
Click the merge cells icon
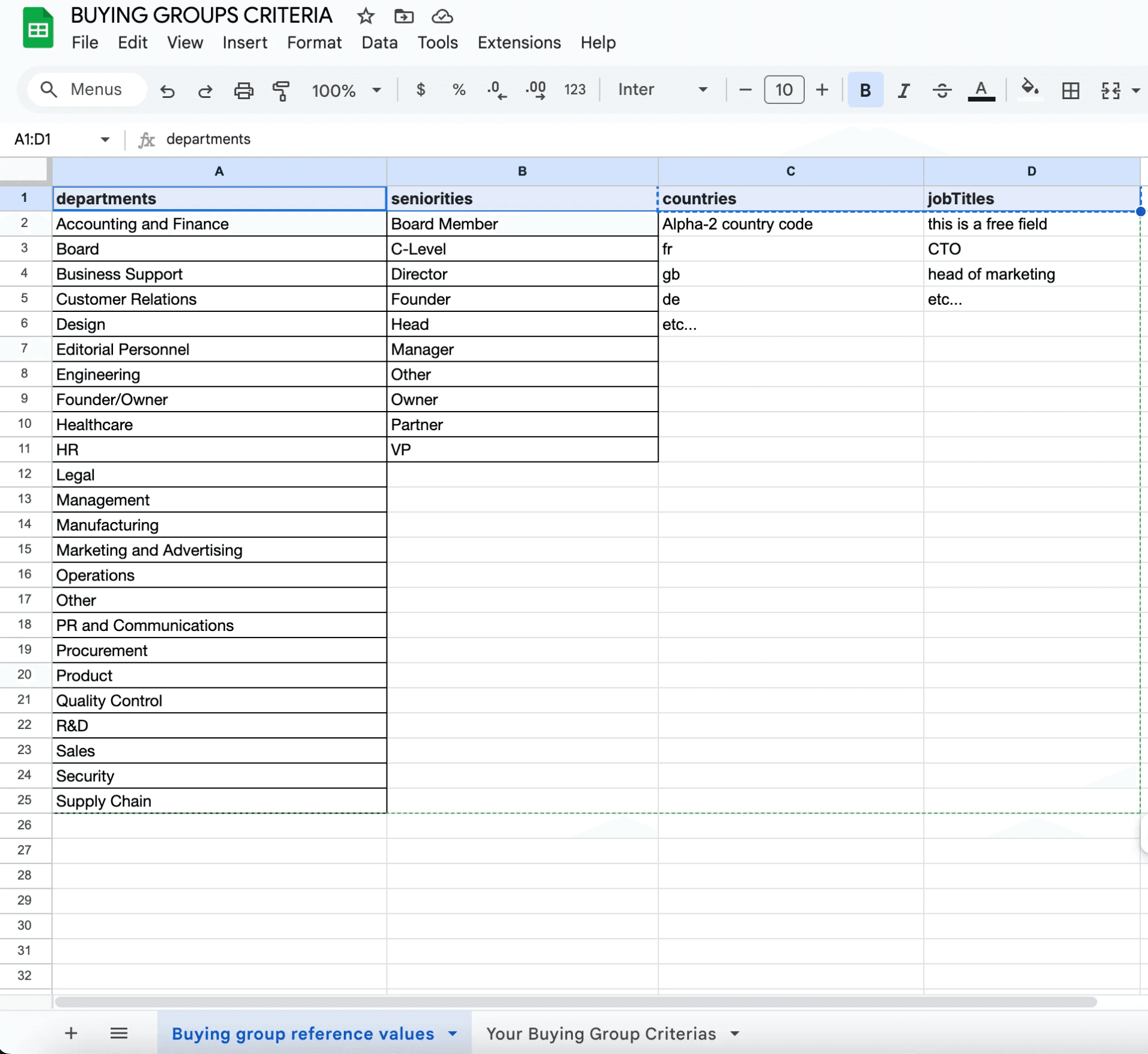pyautogui.click(x=1110, y=90)
